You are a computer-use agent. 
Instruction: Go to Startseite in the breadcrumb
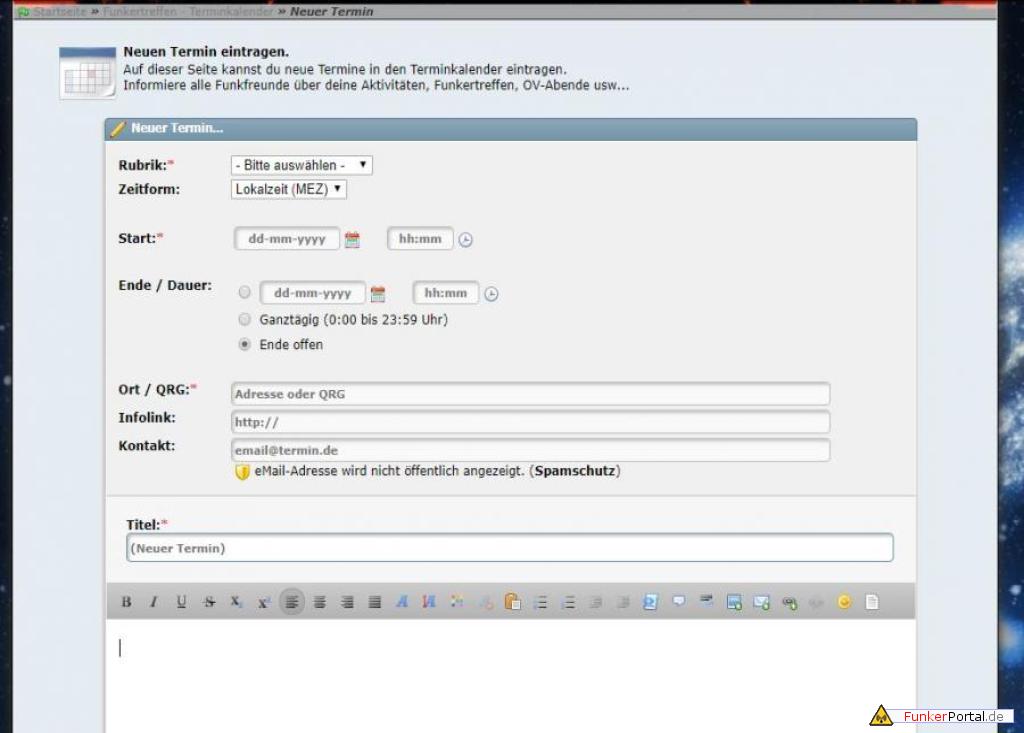[59, 12]
